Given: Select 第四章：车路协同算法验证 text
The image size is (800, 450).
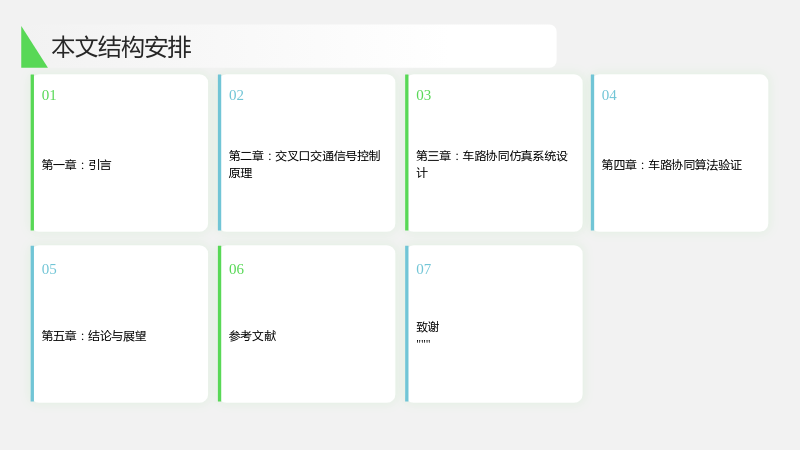Looking at the screenshot, I should coord(672,165).
